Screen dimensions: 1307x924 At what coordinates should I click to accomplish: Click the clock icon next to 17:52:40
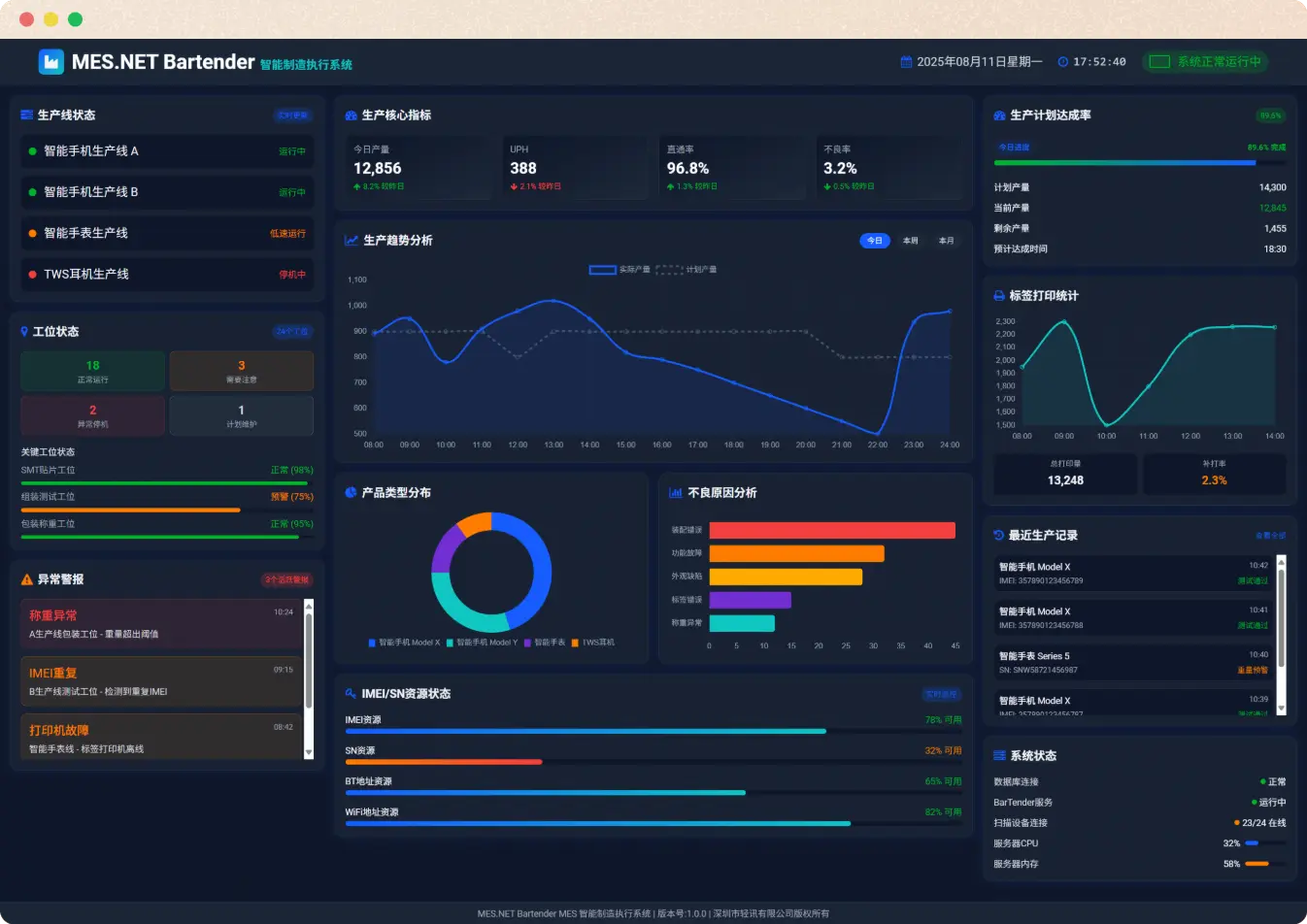pyautogui.click(x=1063, y=62)
